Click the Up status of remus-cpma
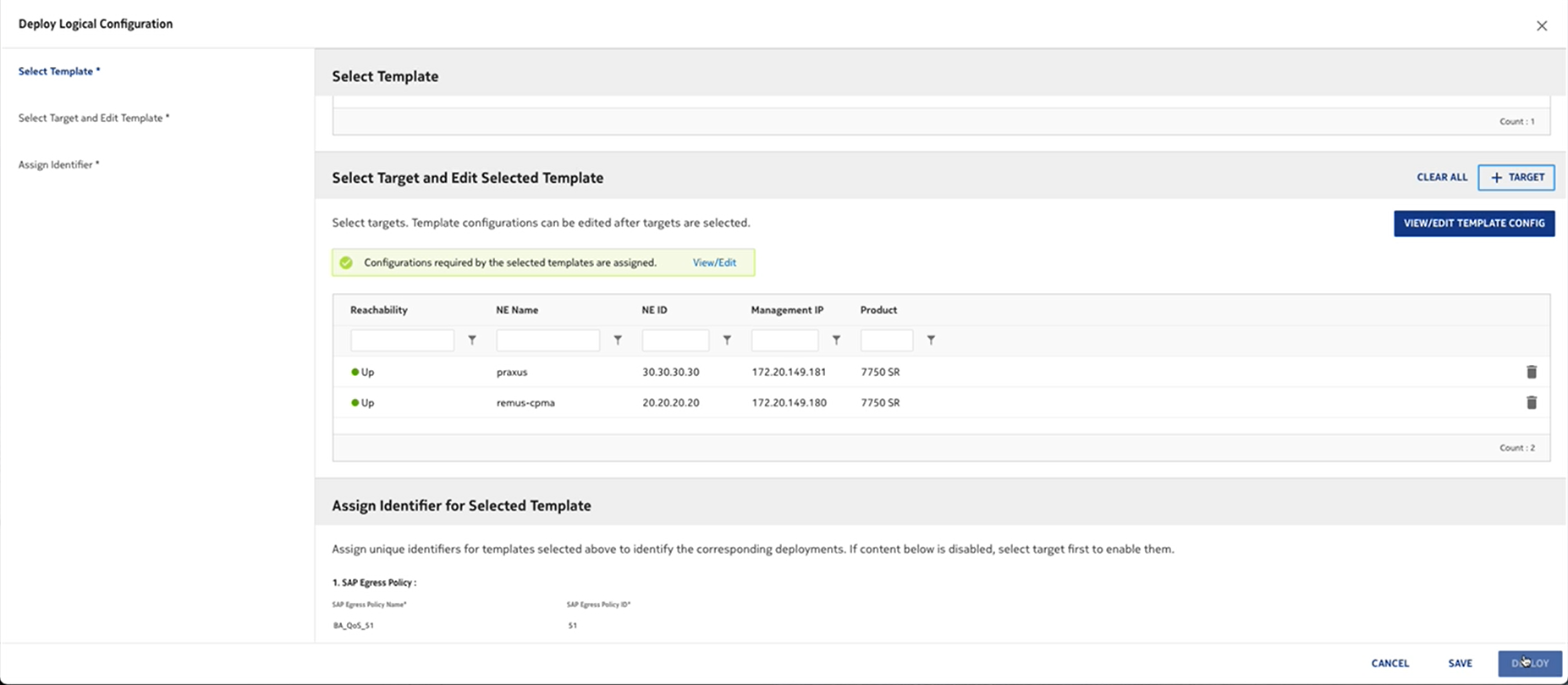This screenshot has width=1568, height=685. (362, 402)
